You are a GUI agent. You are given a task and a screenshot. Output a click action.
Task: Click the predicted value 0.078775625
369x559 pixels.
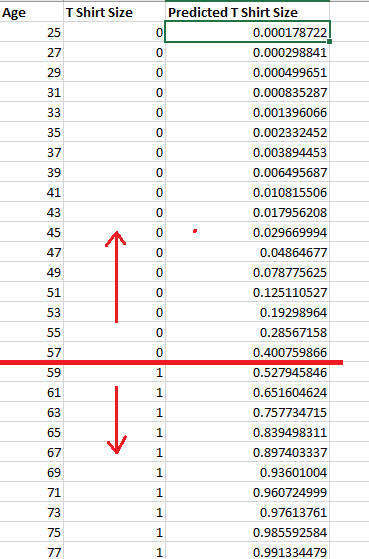(x=247, y=272)
